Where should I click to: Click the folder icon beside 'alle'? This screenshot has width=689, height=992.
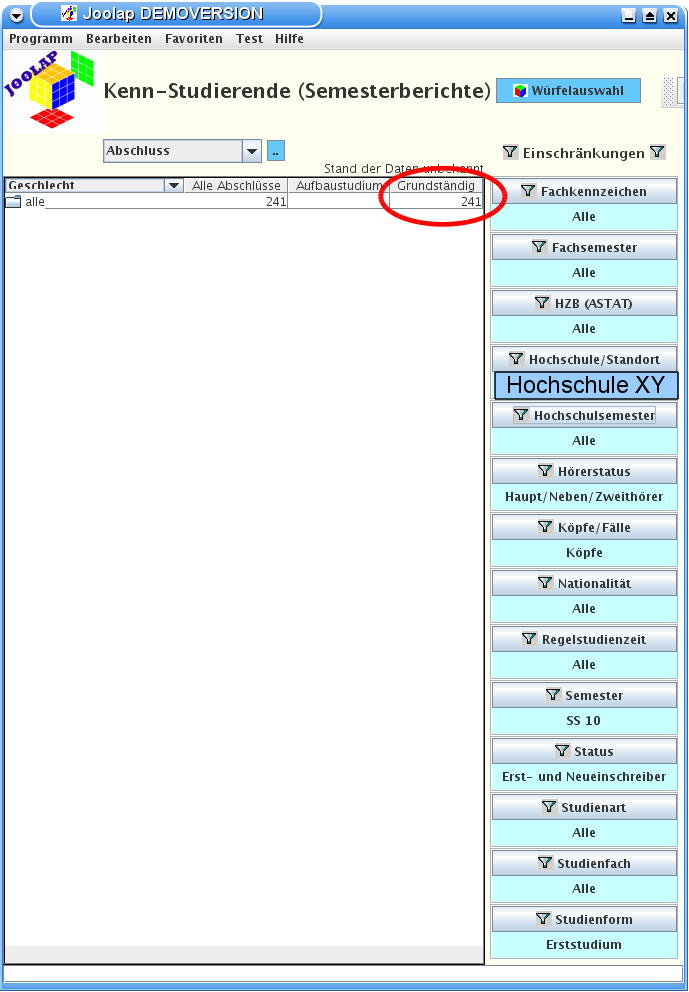tap(13, 202)
